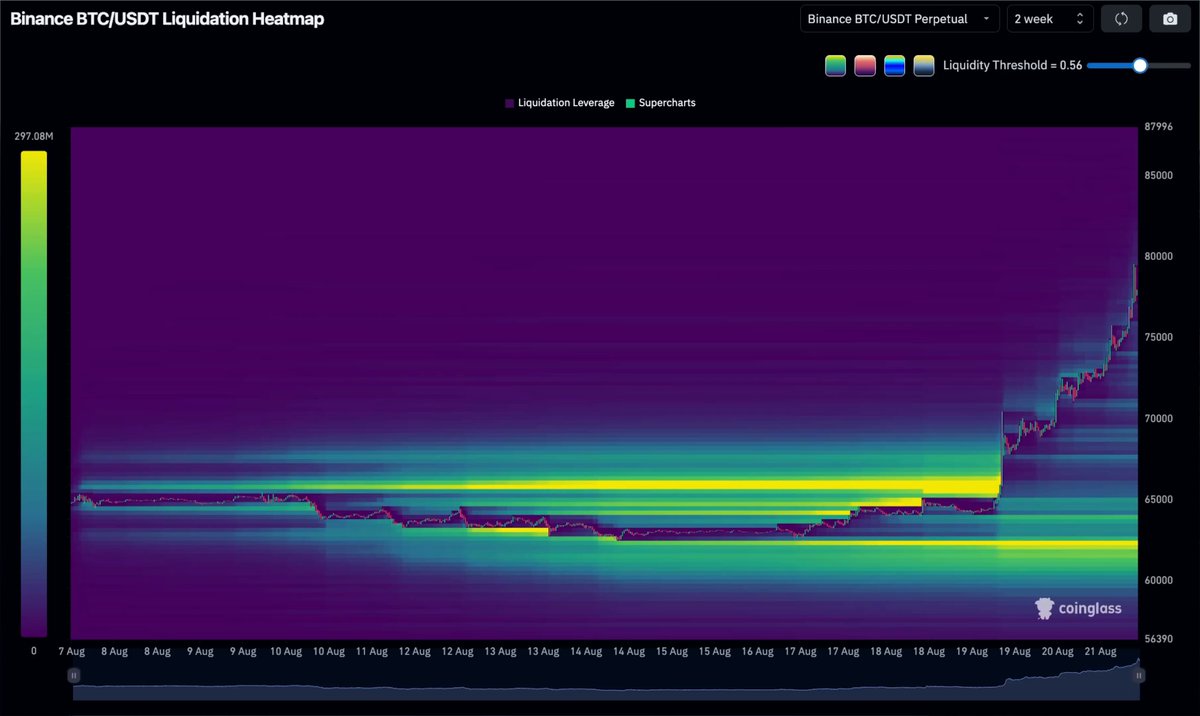Select the yellow-to-navy heatmap color scheme
This screenshot has width=1200, height=716.
click(924, 65)
